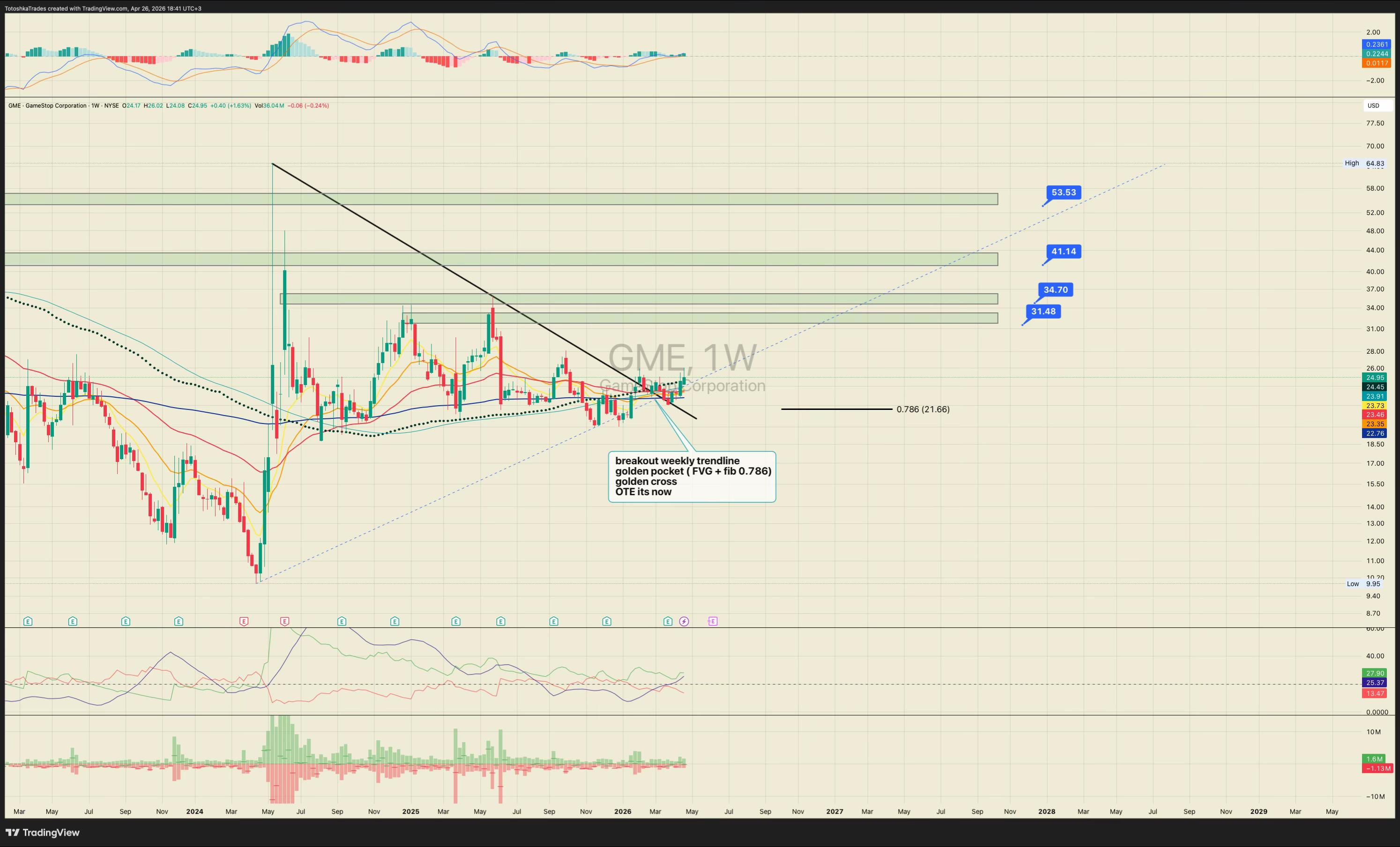Select the 0.786 (21.66) fib level label

click(923, 409)
